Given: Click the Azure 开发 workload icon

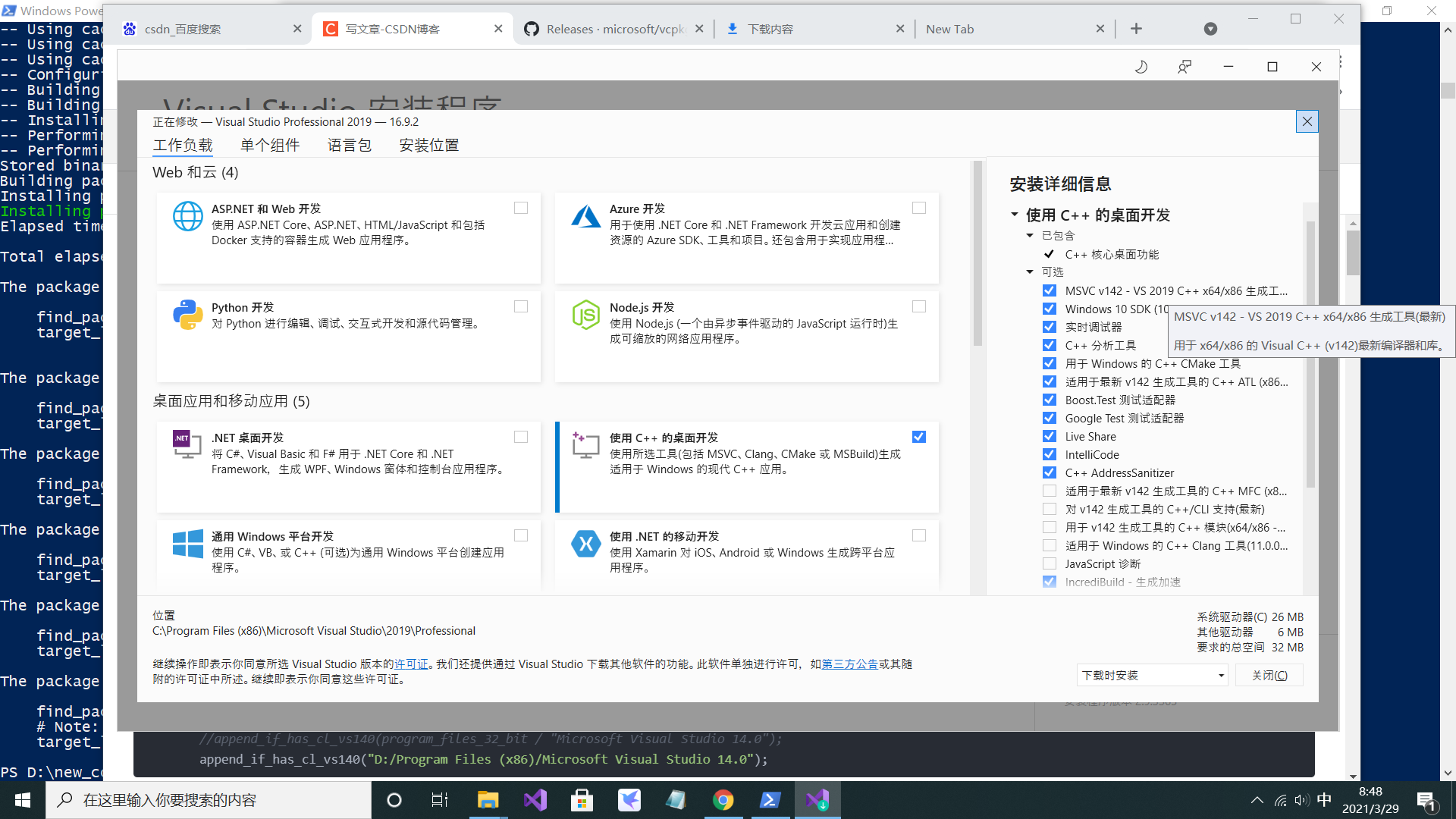Looking at the screenshot, I should [585, 216].
